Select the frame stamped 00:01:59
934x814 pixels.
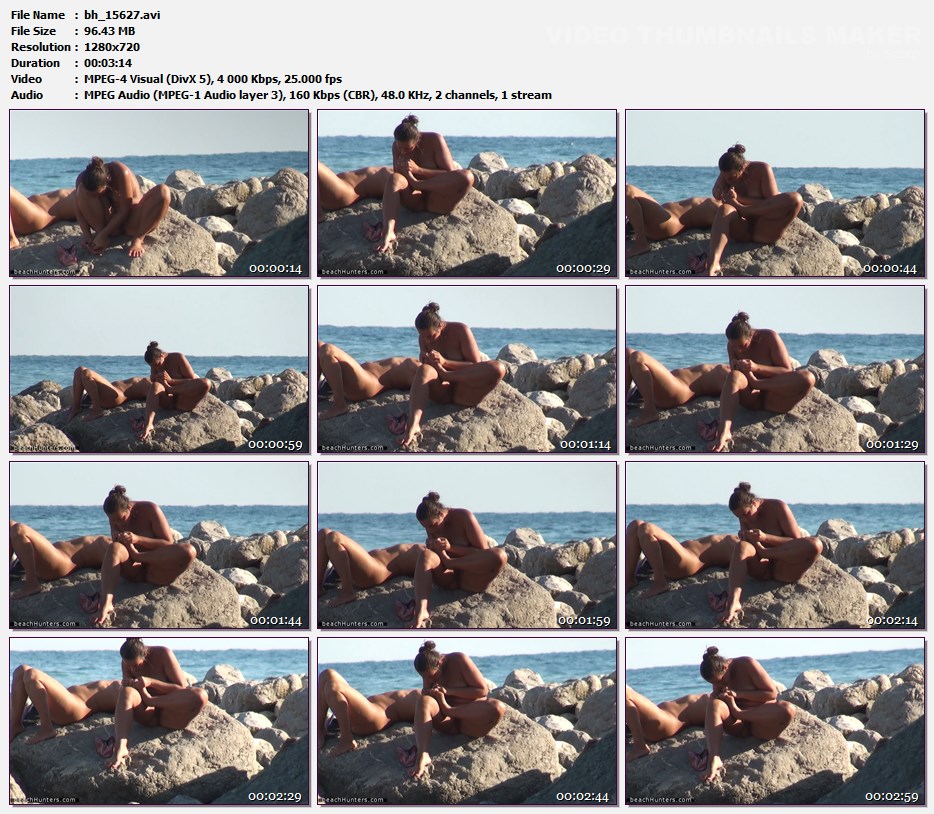(x=467, y=545)
